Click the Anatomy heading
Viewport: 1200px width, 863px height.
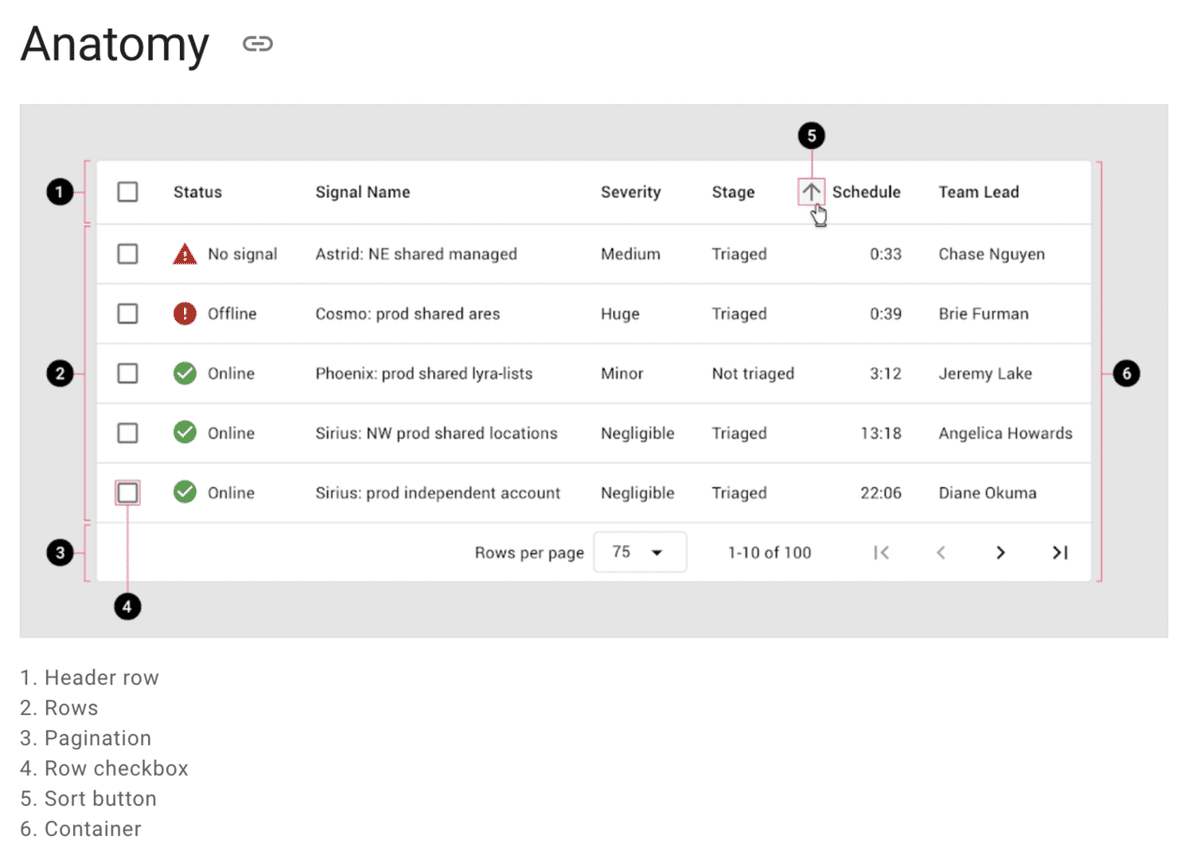[x=115, y=44]
